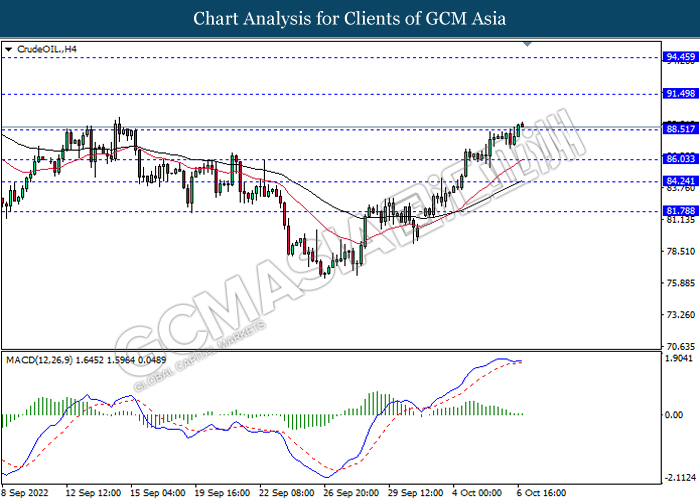Click the -2.1124 MACD scale value

coord(680,478)
